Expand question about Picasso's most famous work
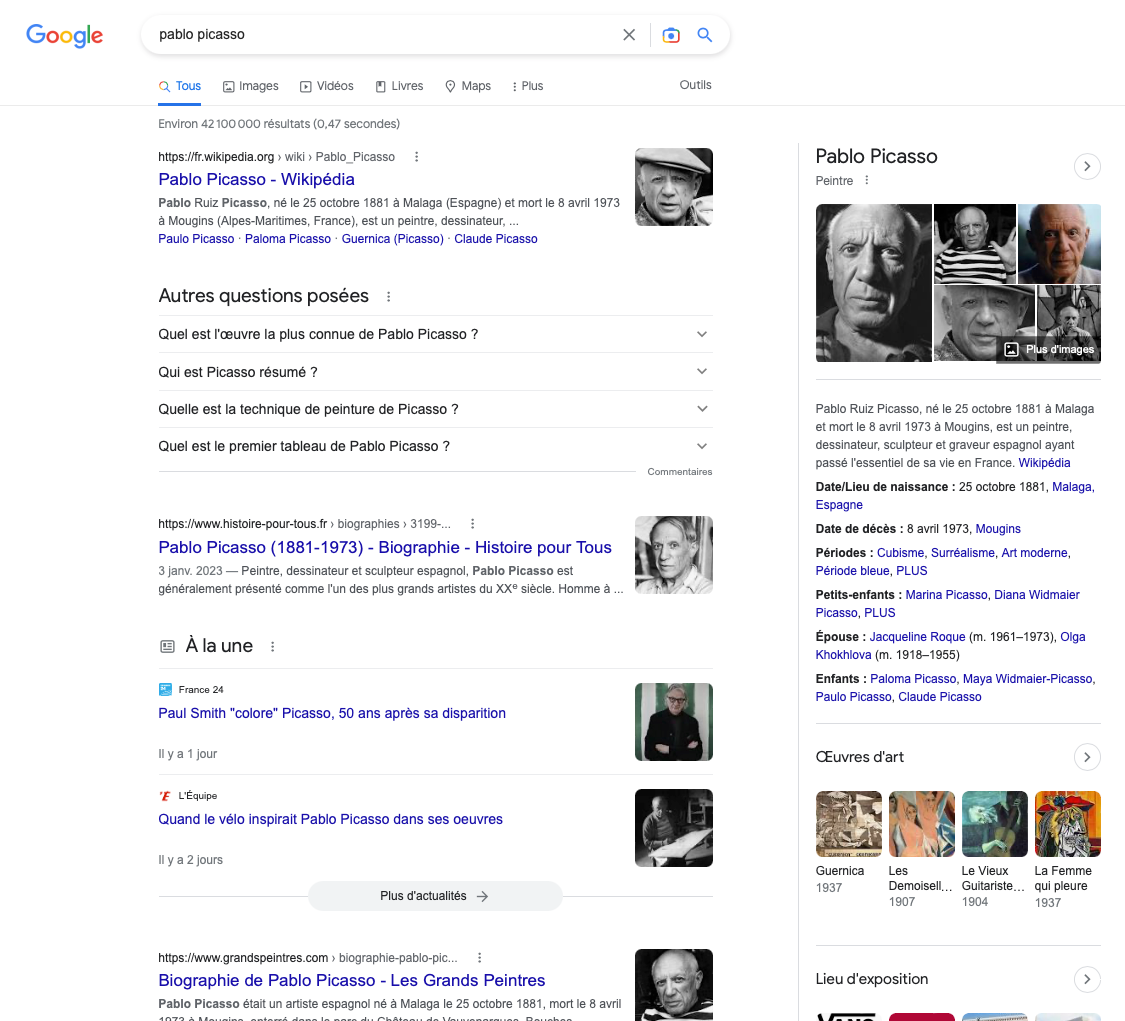This screenshot has width=1125, height=1021. [x=436, y=334]
